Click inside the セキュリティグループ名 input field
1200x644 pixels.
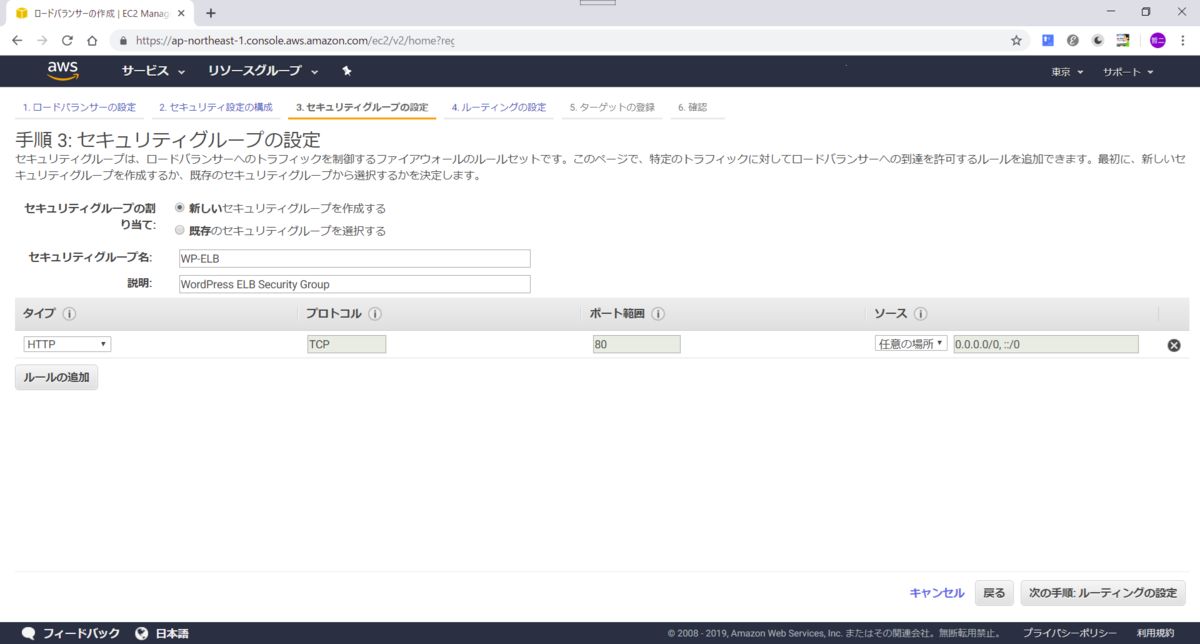coord(353,259)
